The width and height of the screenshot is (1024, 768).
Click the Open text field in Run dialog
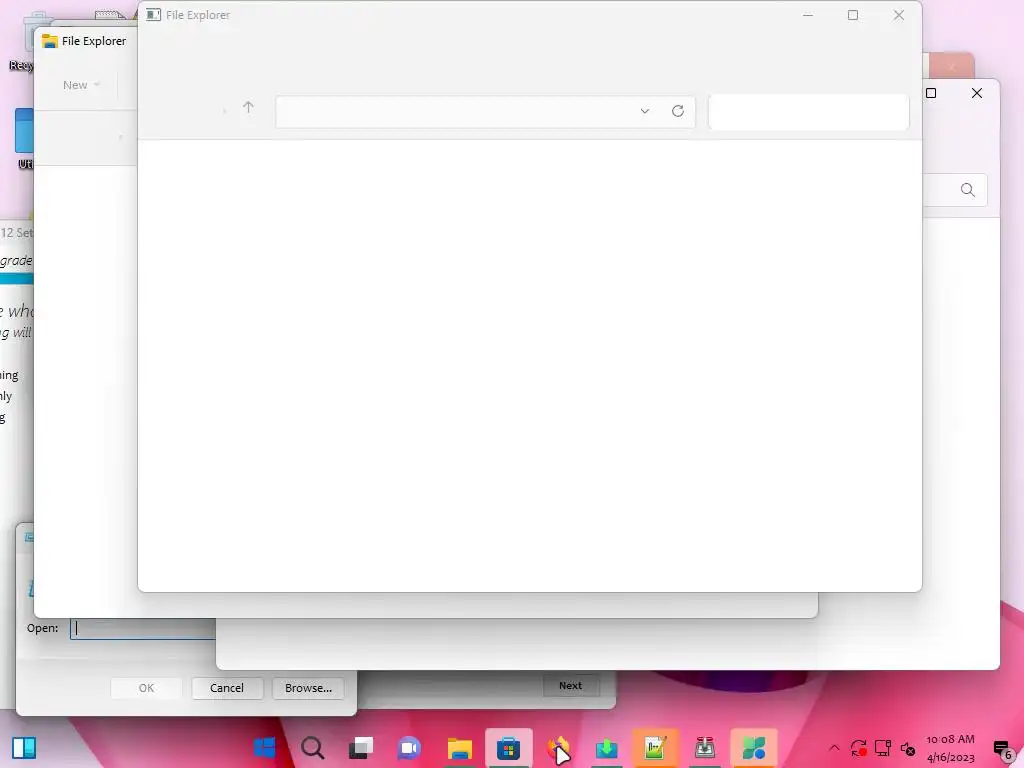pyautogui.click(x=143, y=628)
